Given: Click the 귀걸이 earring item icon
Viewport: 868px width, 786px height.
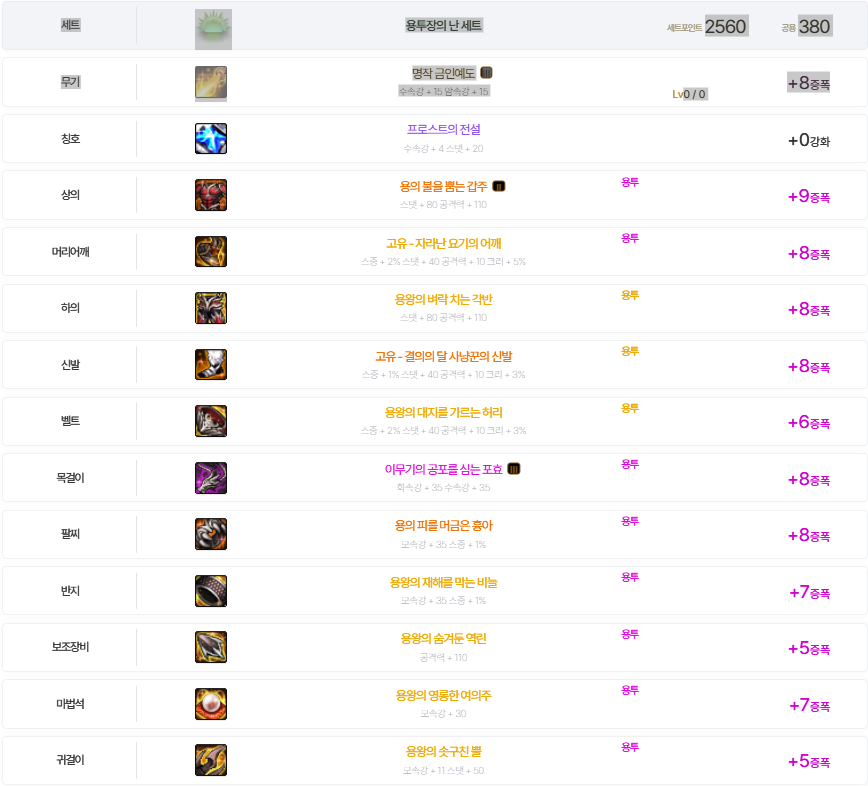Looking at the screenshot, I should point(211,760).
